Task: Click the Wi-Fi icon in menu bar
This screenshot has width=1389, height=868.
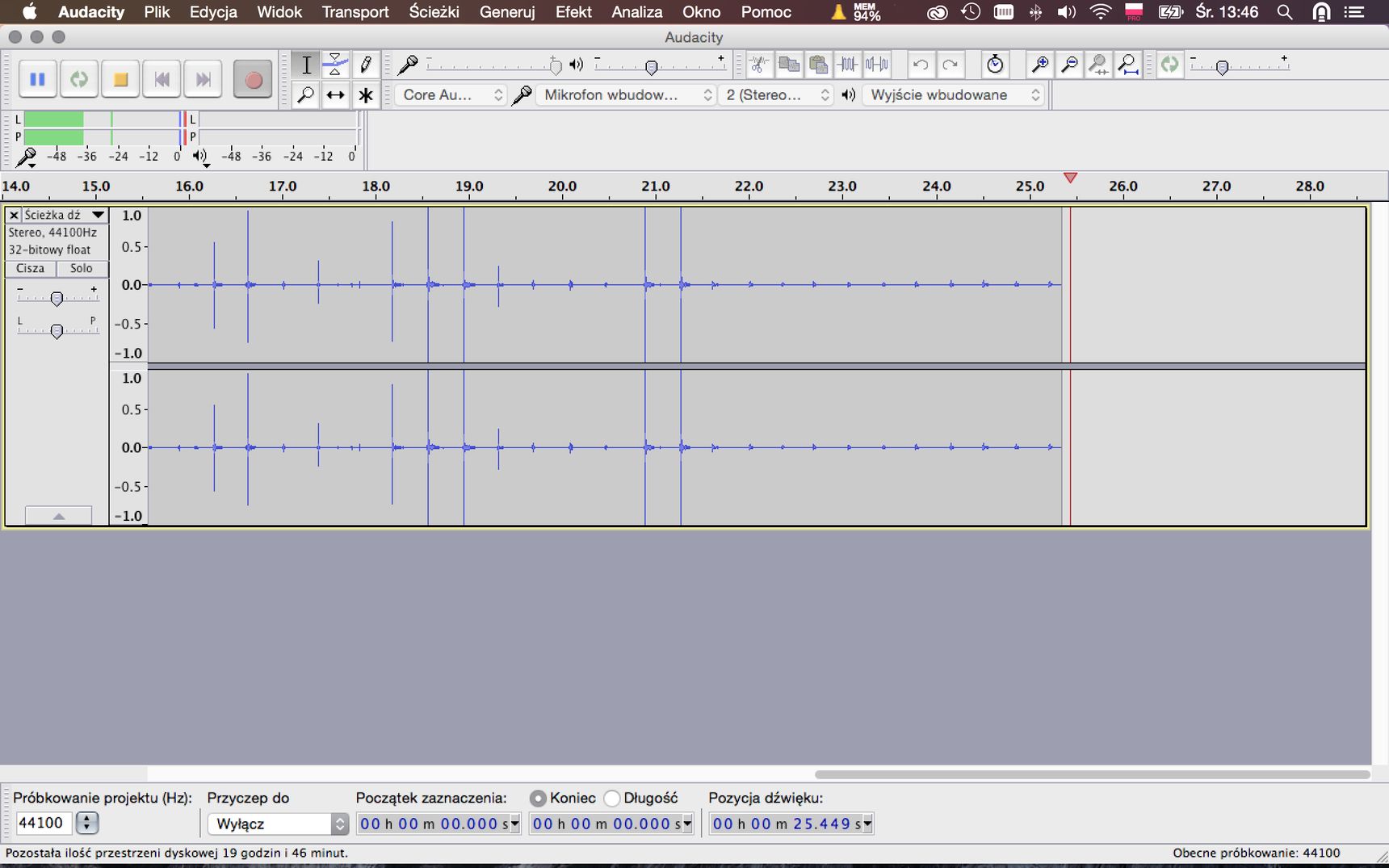Action: click(x=1100, y=12)
